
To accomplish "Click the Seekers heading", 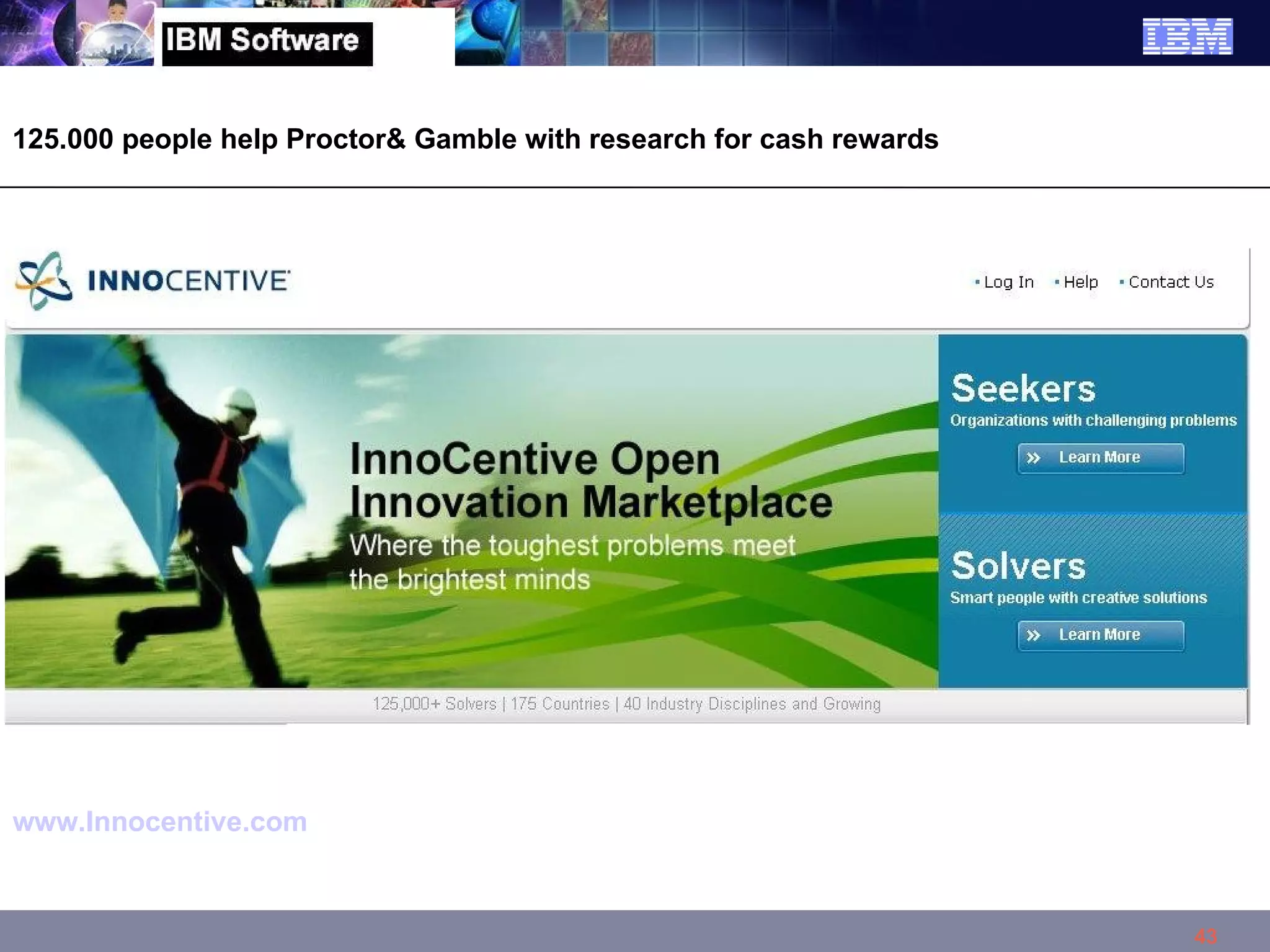I will (1023, 389).
